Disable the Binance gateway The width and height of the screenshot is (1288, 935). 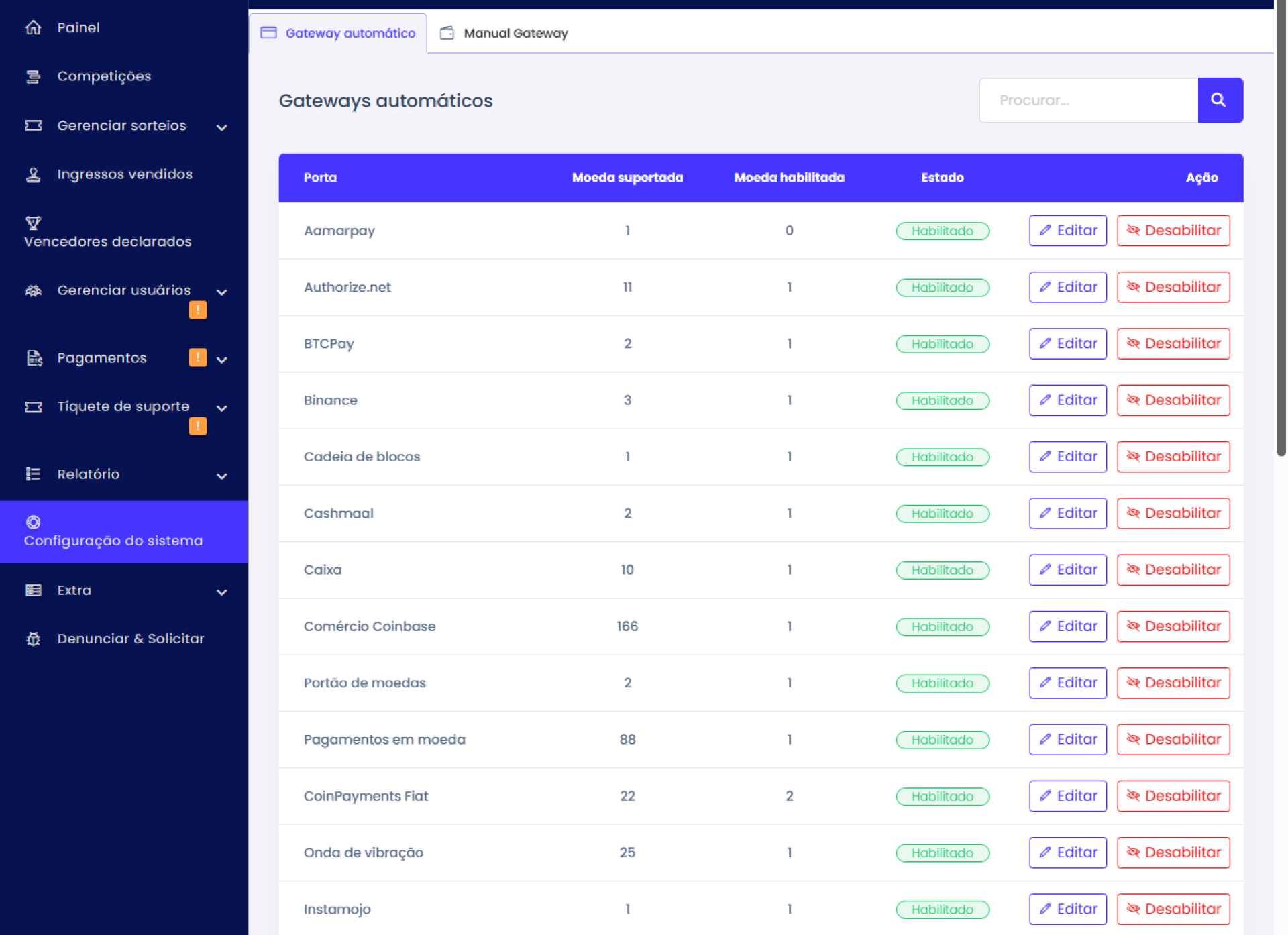pos(1173,400)
